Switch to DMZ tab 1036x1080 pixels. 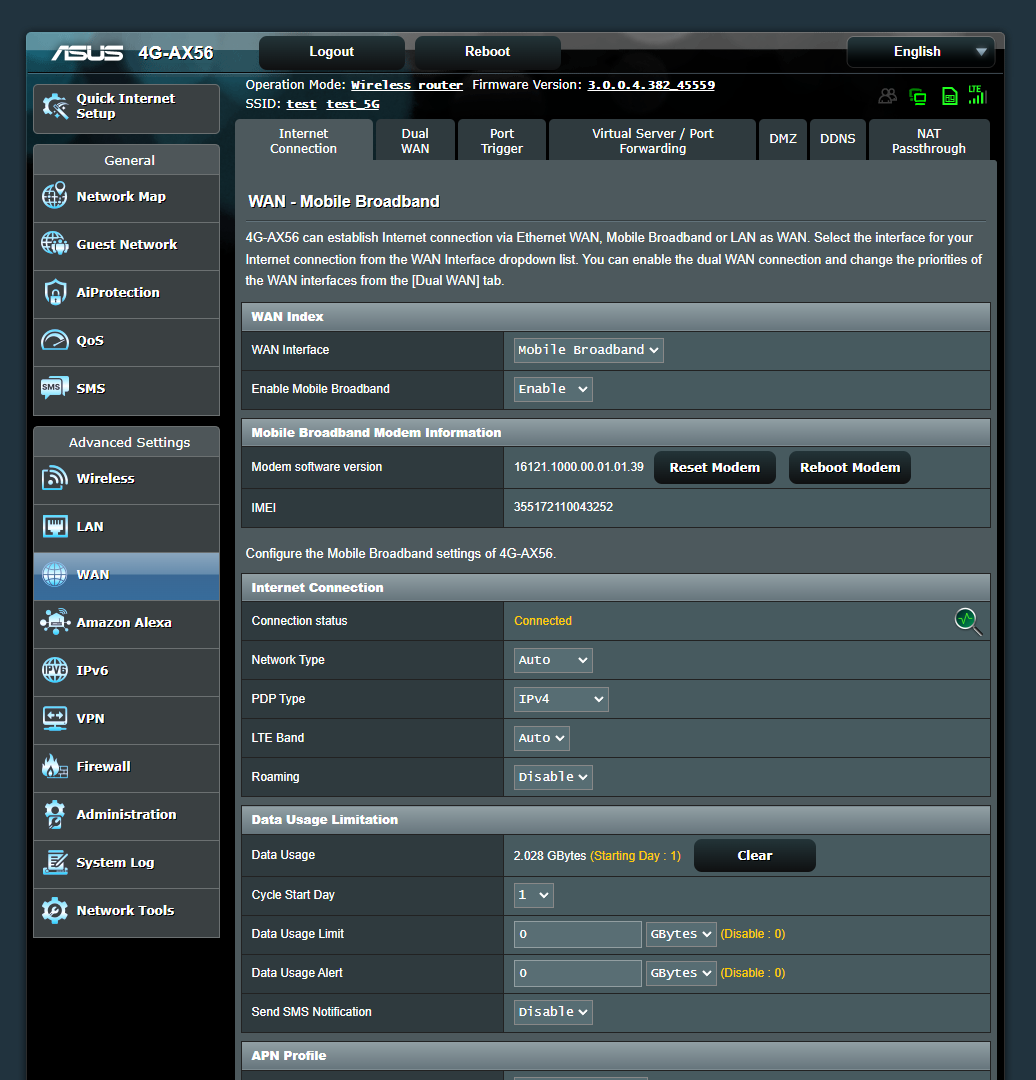(x=783, y=140)
